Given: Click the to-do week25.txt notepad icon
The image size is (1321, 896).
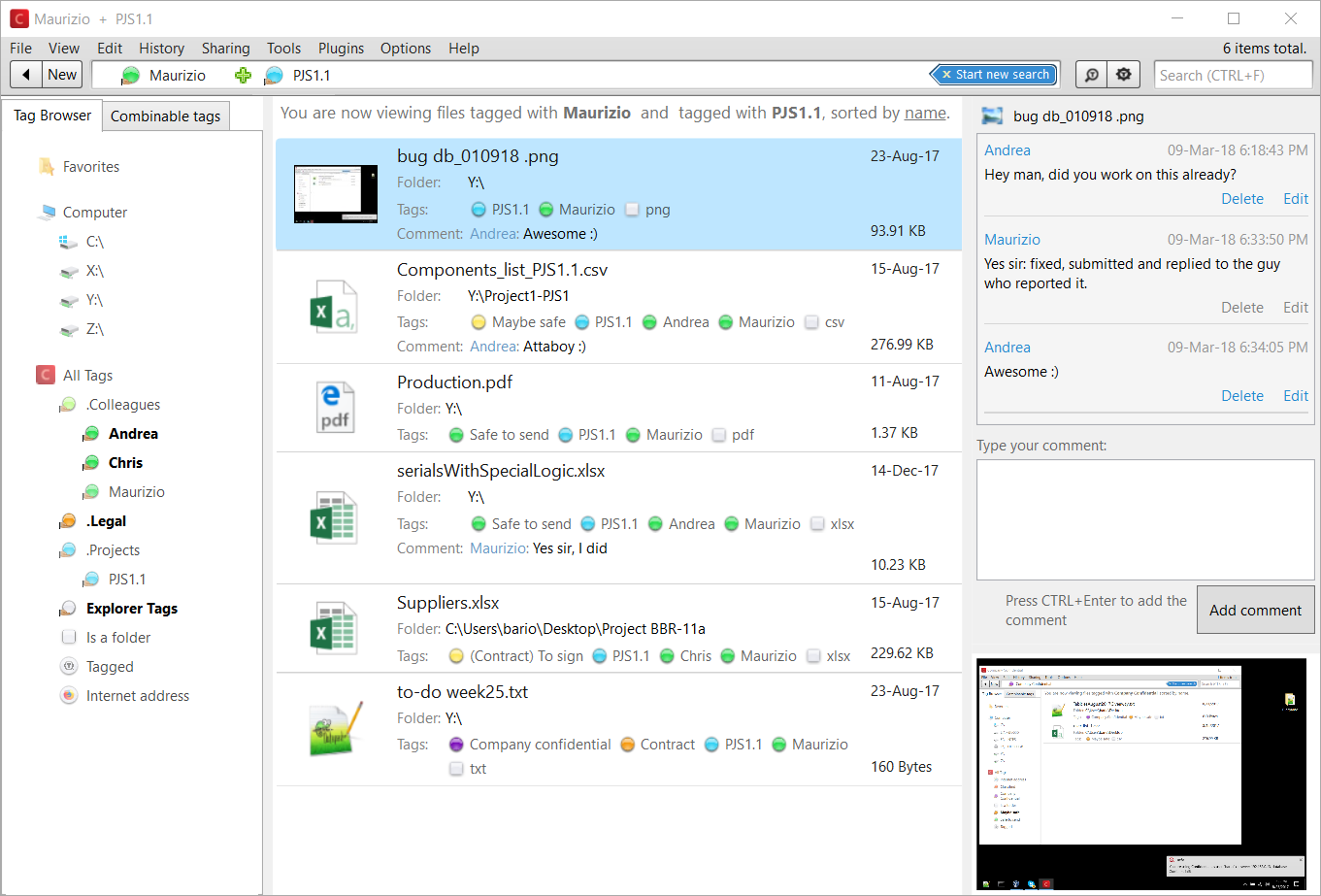Looking at the screenshot, I should point(335,730).
